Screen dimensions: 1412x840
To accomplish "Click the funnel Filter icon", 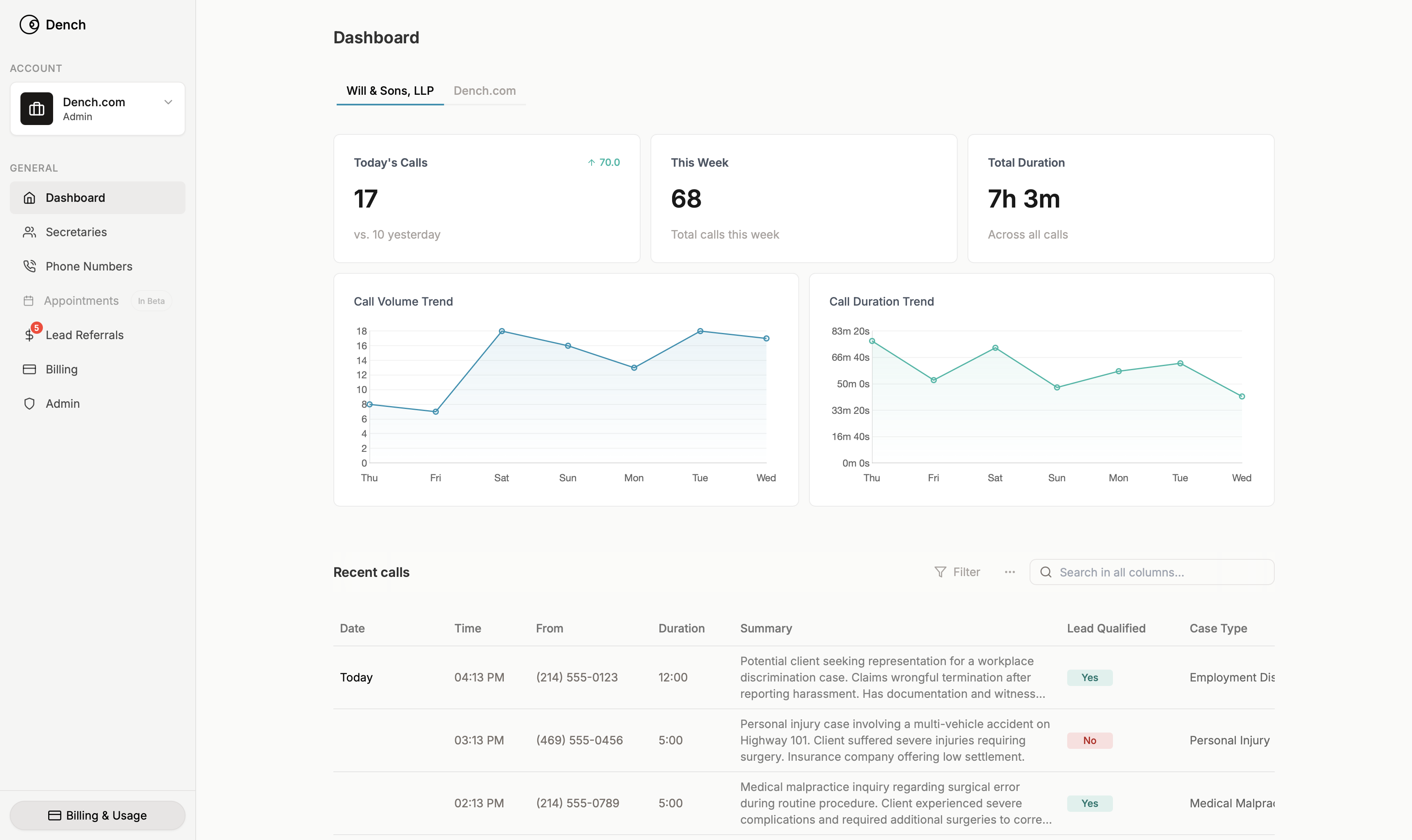I will [940, 572].
